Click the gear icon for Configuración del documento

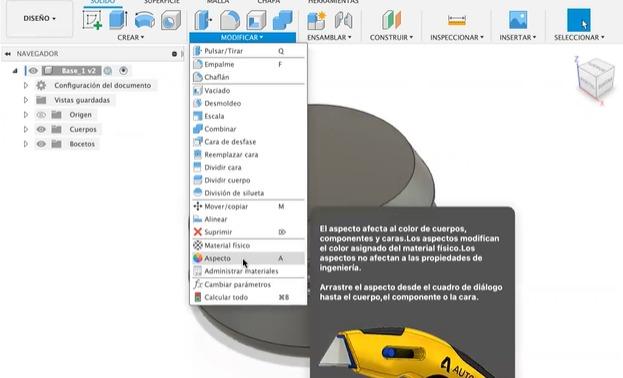point(41,85)
